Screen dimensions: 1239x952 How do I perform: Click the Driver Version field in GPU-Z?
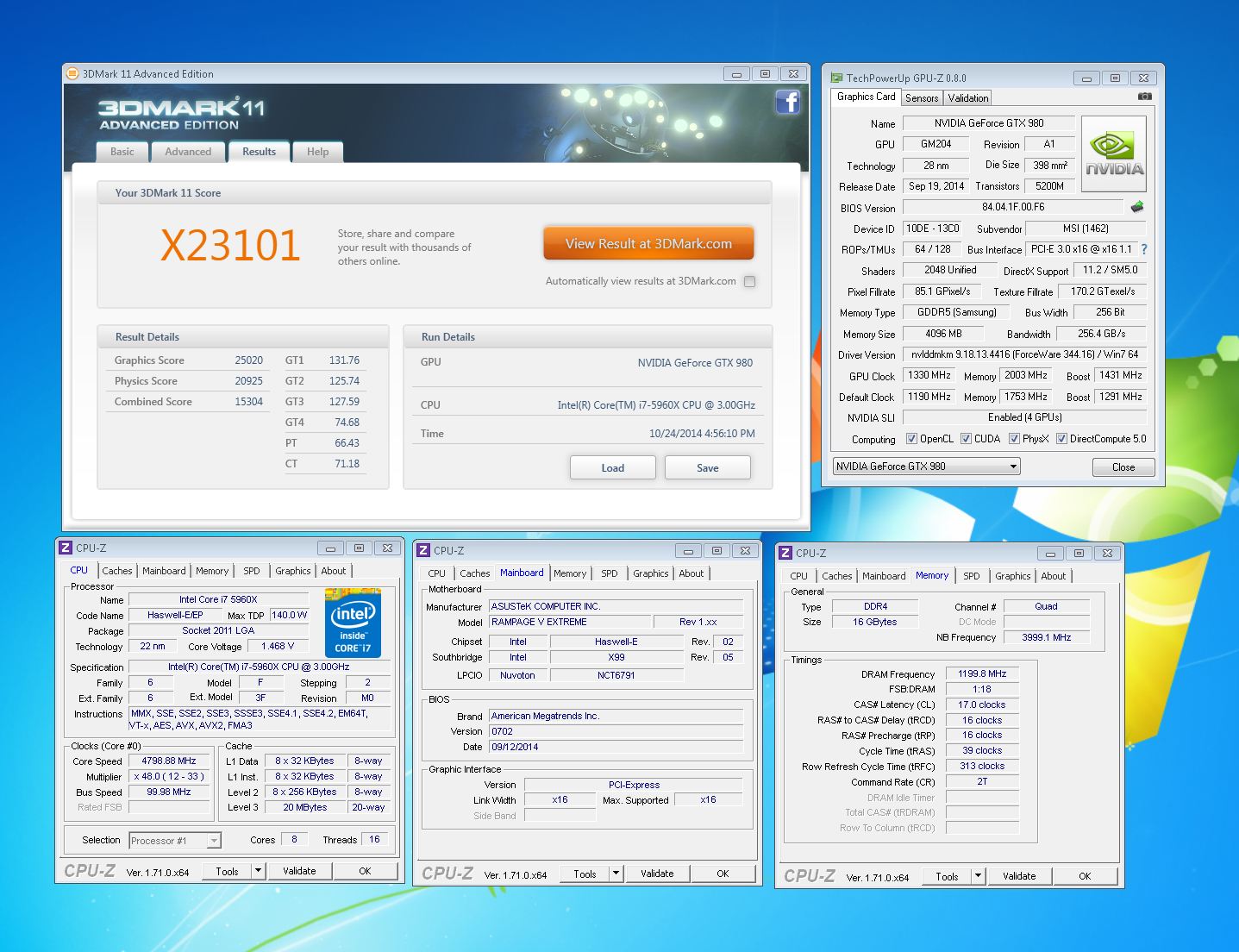point(1024,354)
